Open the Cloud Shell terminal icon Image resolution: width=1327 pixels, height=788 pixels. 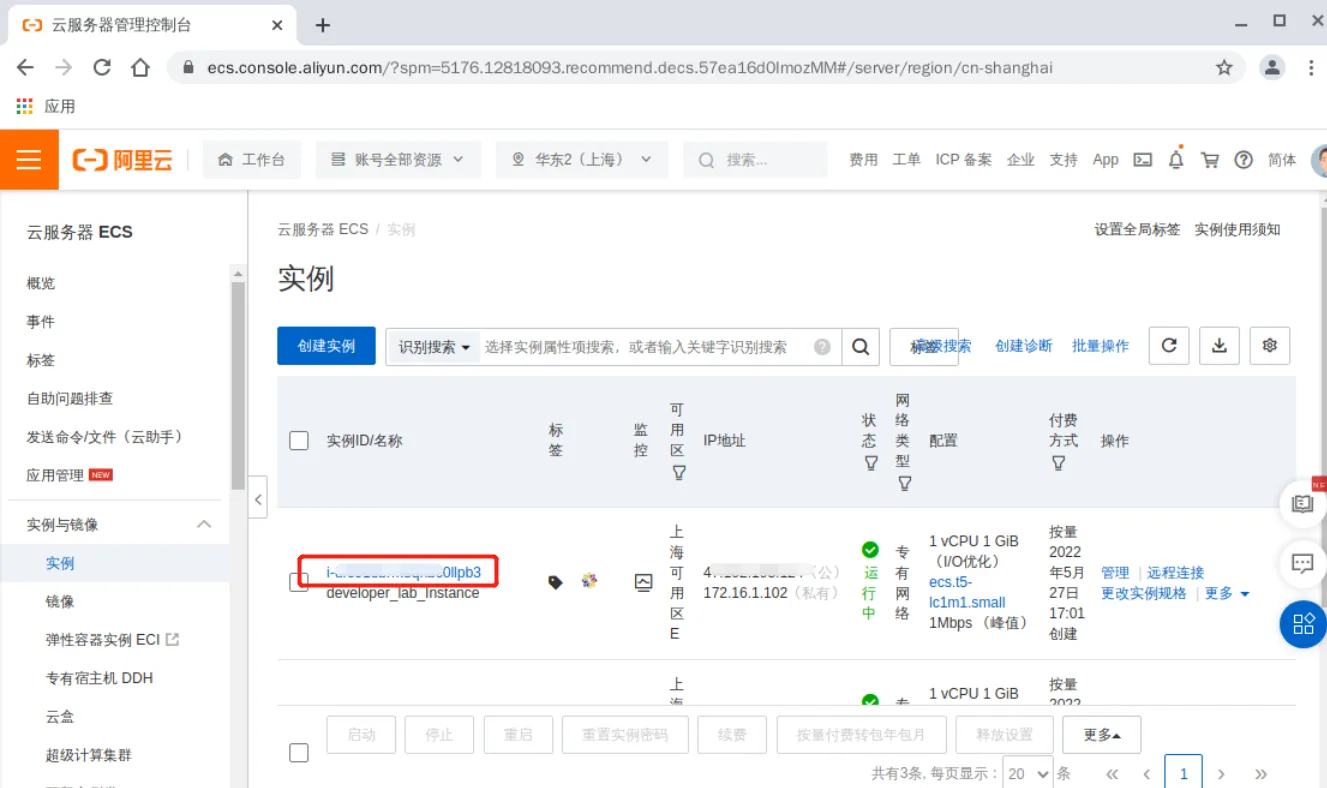(1143, 160)
